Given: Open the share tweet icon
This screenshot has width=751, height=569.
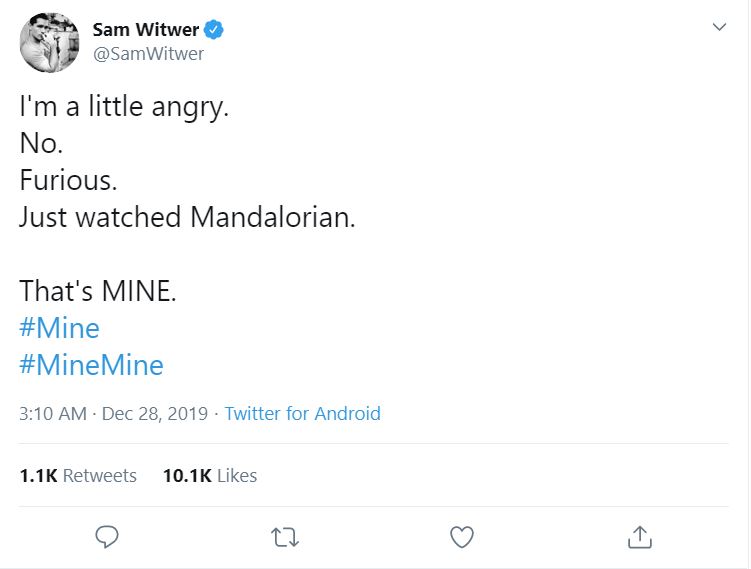Looking at the screenshot, I should pos(639,537).
